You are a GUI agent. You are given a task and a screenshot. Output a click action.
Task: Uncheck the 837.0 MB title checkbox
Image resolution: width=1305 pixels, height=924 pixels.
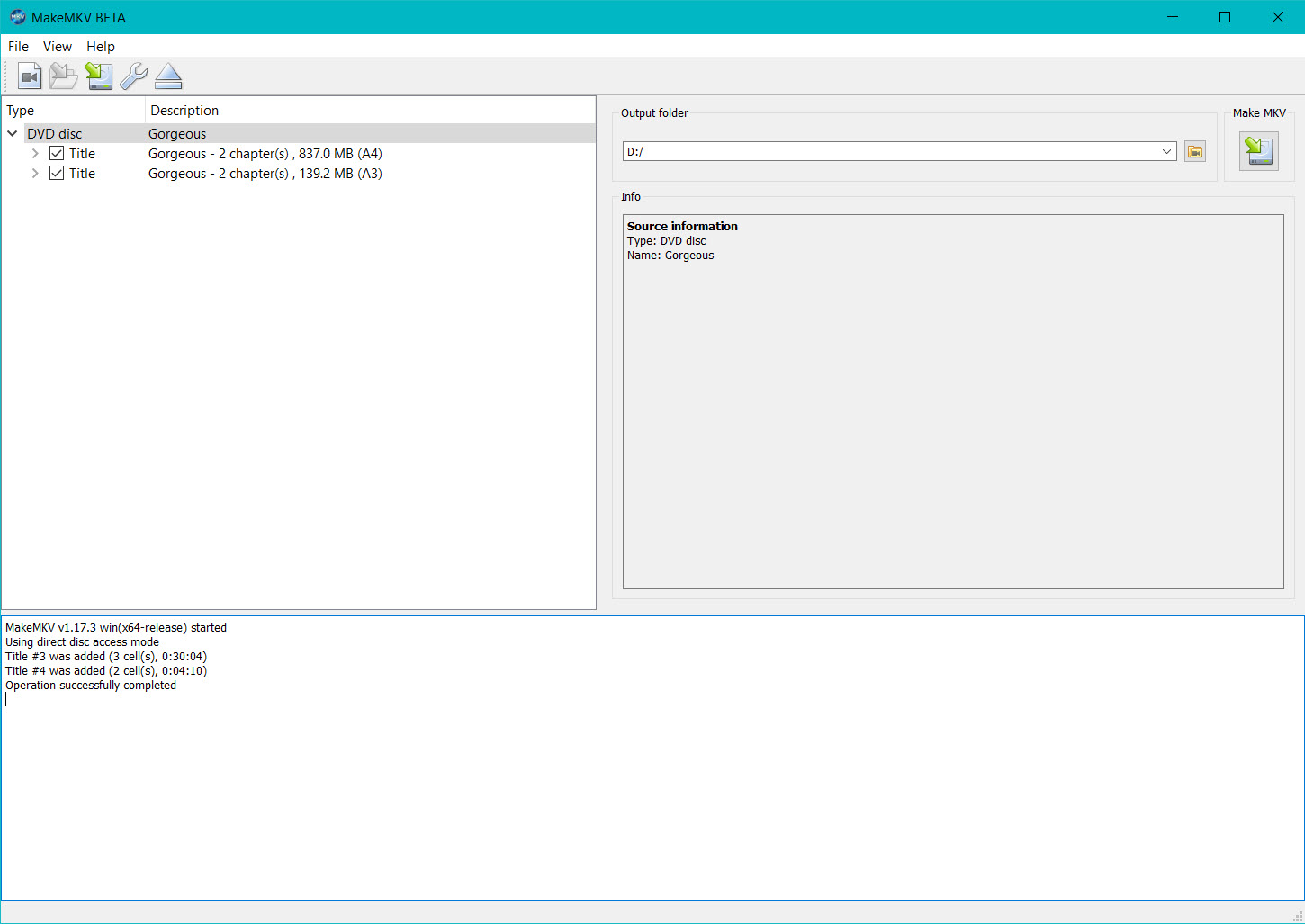coord(57,154)
